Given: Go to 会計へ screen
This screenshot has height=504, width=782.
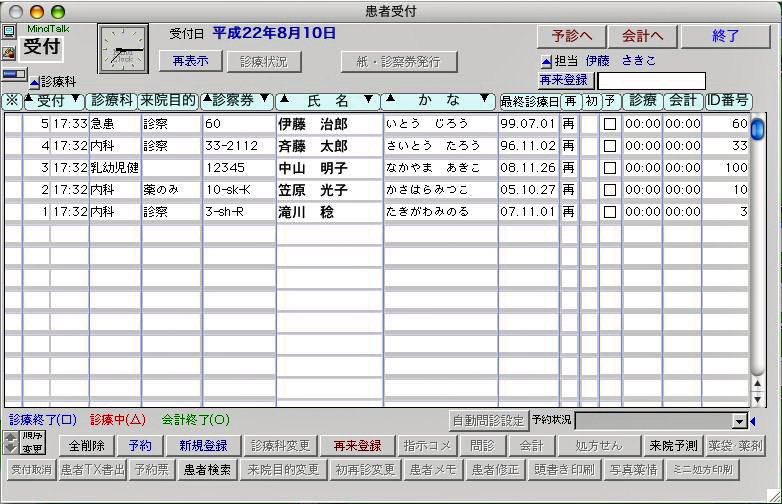Looking at the screenshot, I should click(x=642, y=36).
